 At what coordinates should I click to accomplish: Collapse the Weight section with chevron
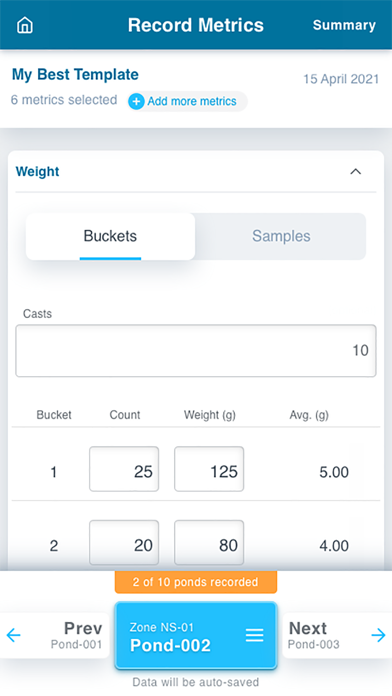[356, 171]
